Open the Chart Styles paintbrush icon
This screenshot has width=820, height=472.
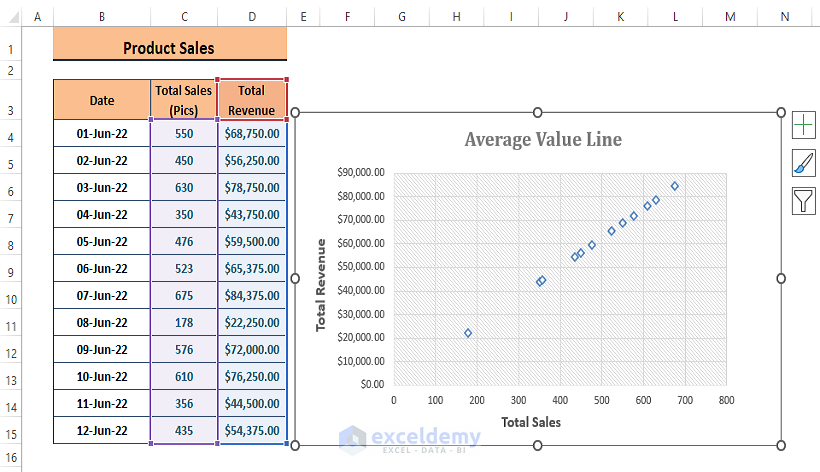(x=803, y=163)
